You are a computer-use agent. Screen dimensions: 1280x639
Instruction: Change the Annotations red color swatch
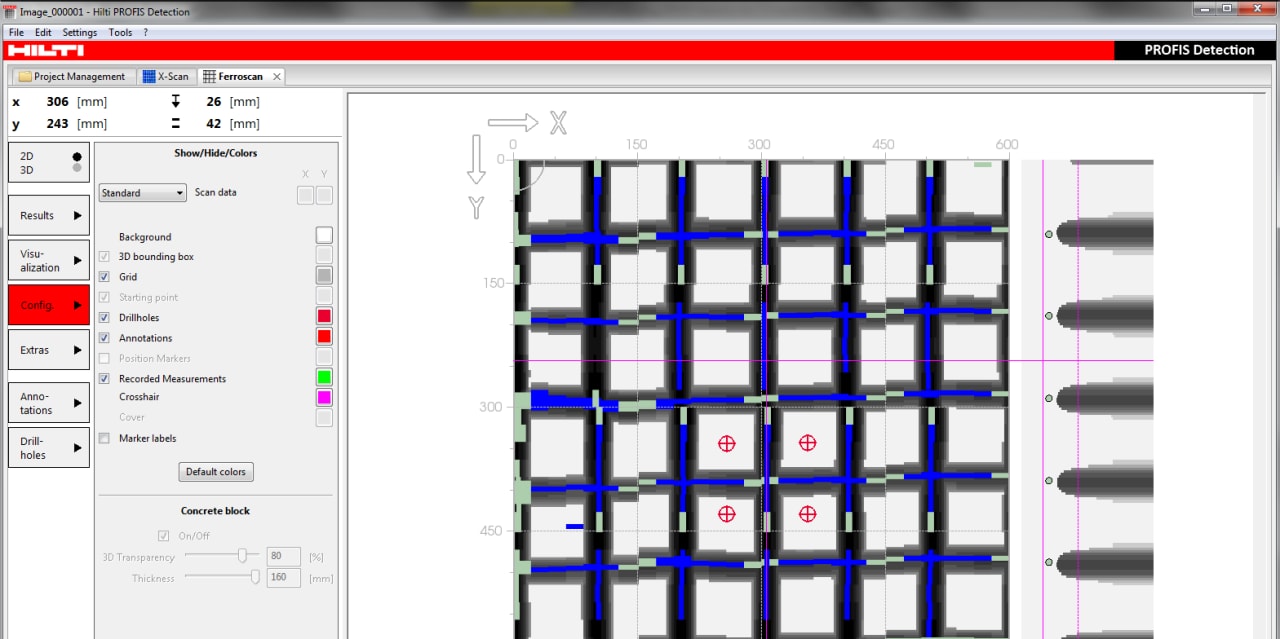click(324, 337)
